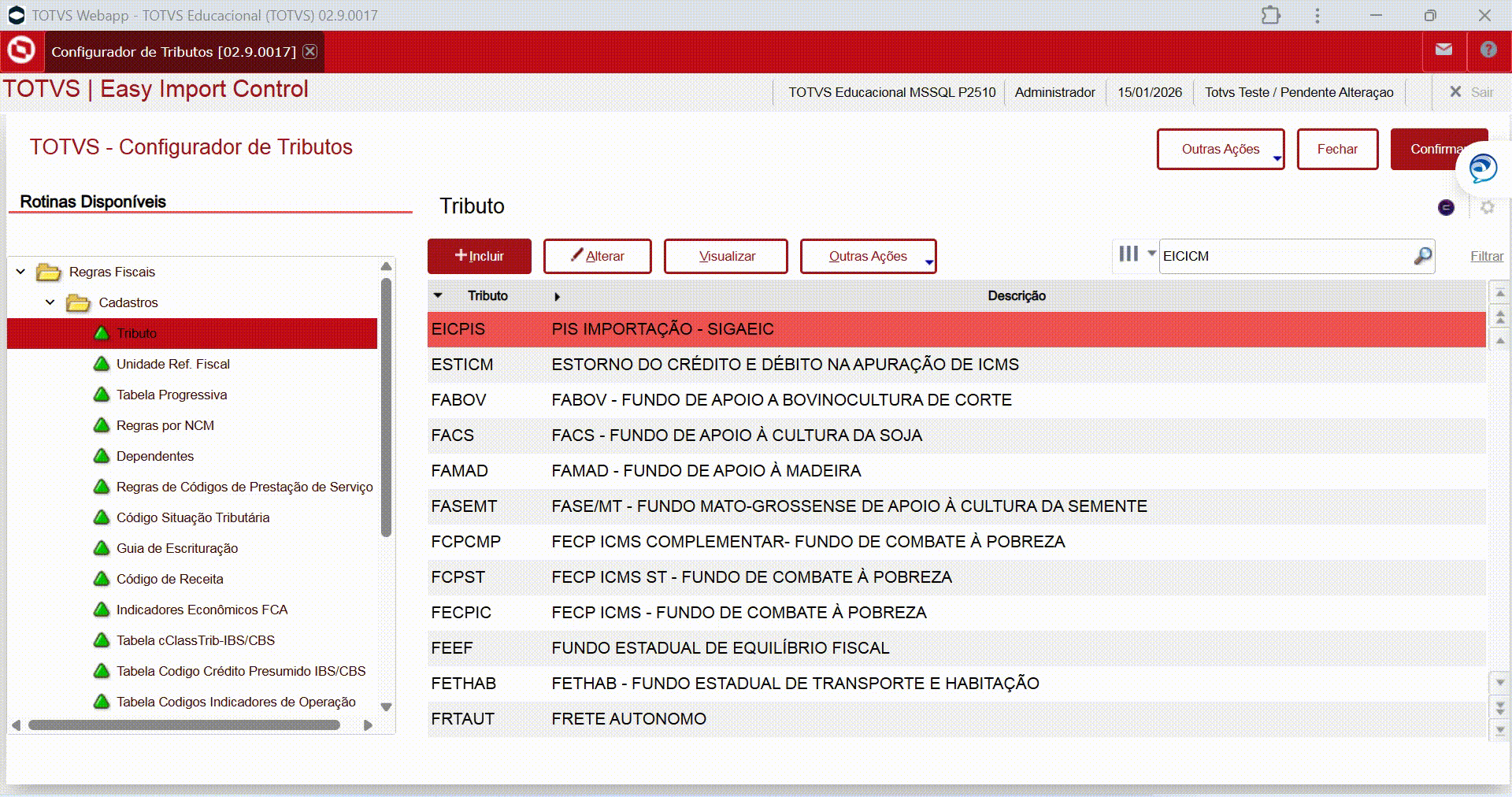Open Tabela Codigo Crédito Presumido IBS/CBS
The height and width of the screenshot is (797, 1512).
click(x=241, y=671)
